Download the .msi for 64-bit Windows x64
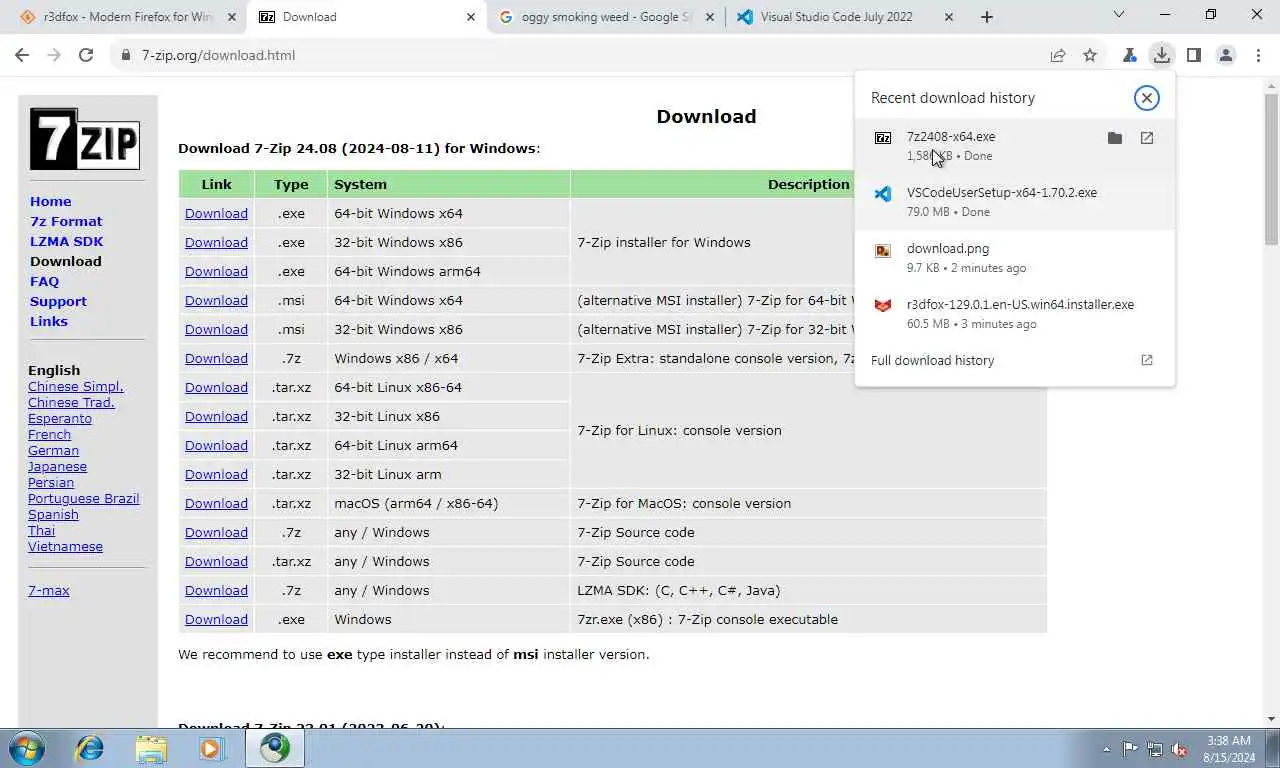Image resolution: width=1280 pixels, height=768 pixels. pyautogui.click(x=216, y=300)
